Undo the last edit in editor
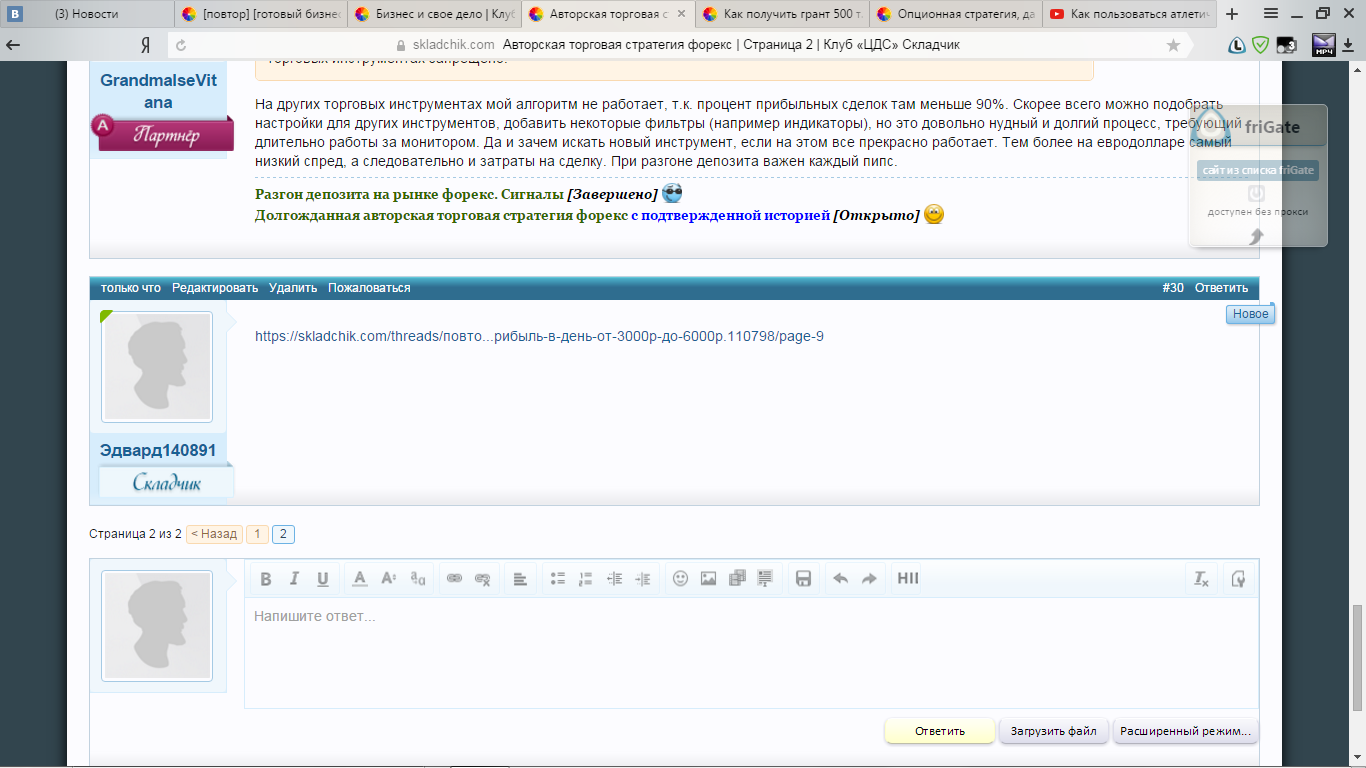The width and height of the screenshot is (1366, 768). [x=841, y=579]
